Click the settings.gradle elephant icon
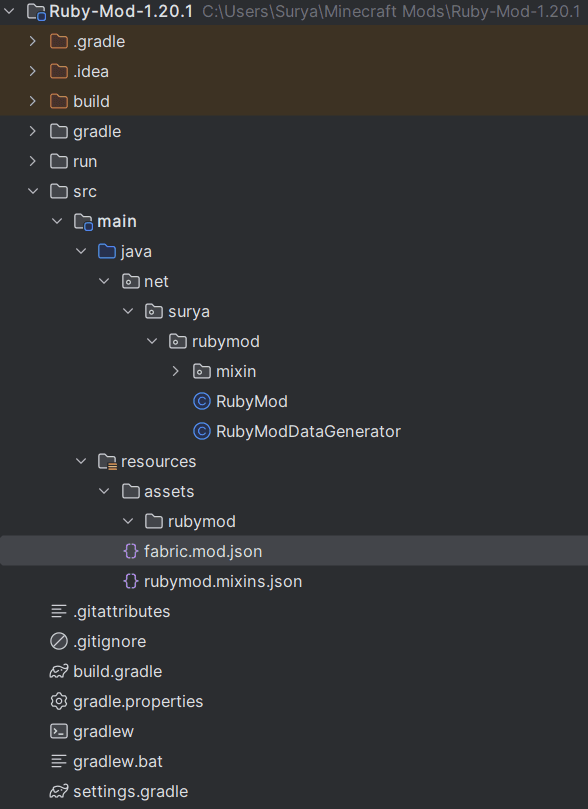This screenshot has height=809, width=588. tap(59, 791)
